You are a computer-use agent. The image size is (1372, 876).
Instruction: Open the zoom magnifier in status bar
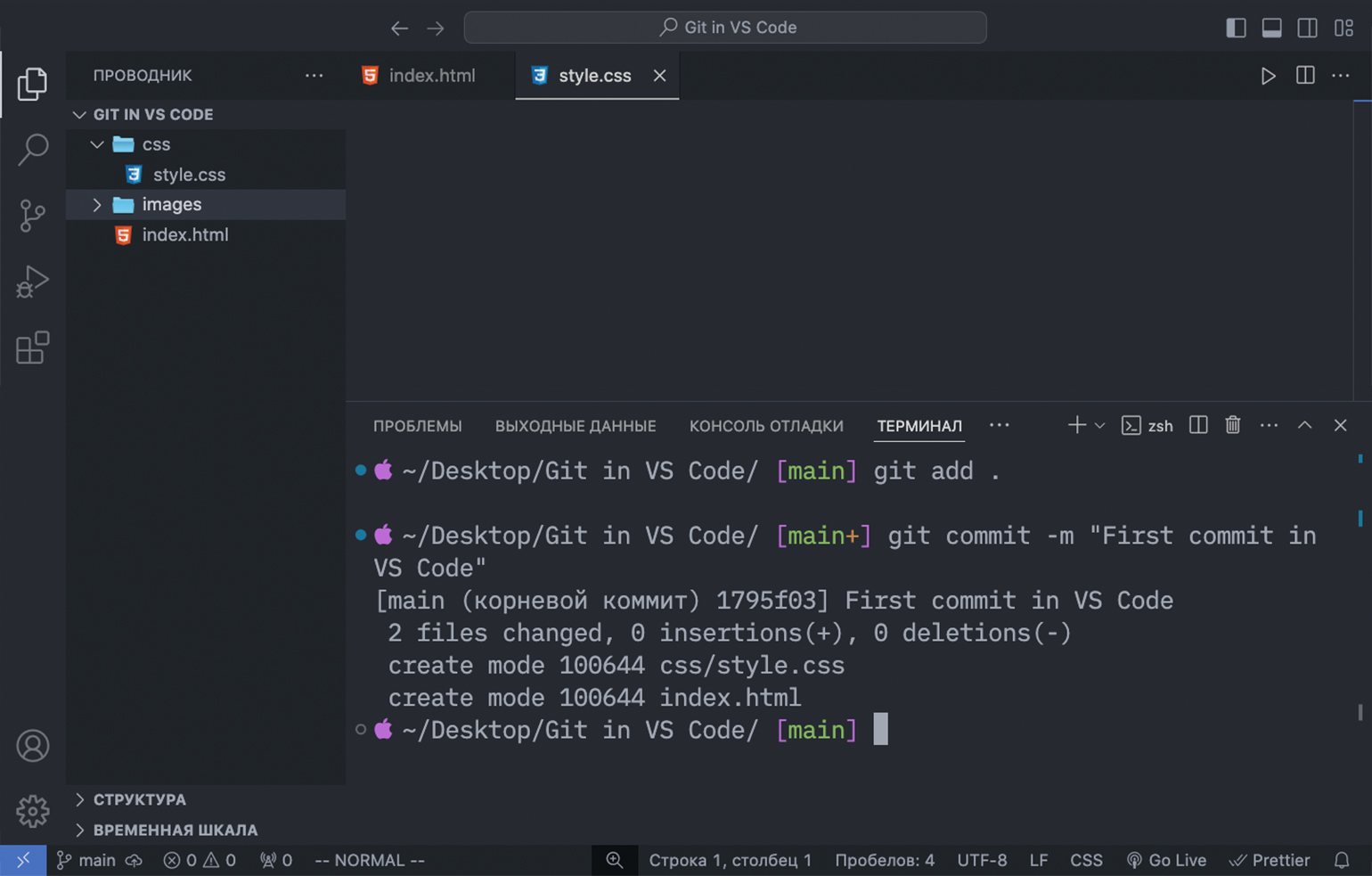[x=615, y=860]
